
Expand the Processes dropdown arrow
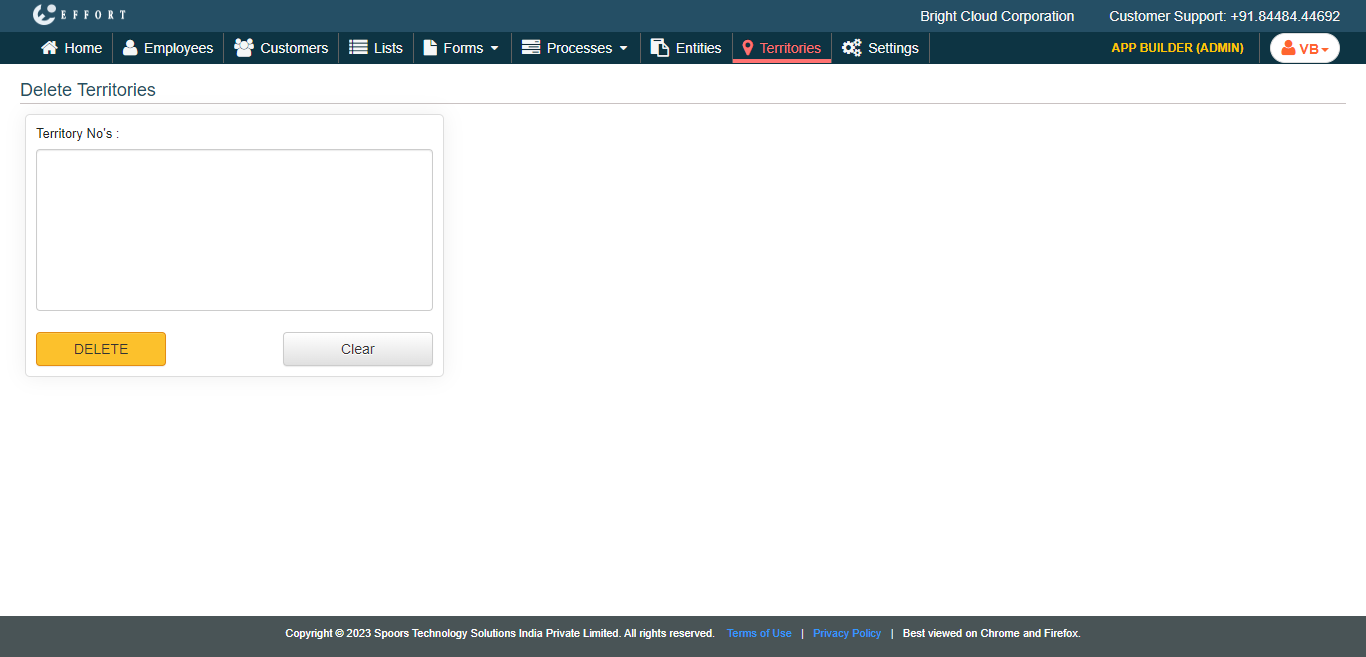pos(624,49)
